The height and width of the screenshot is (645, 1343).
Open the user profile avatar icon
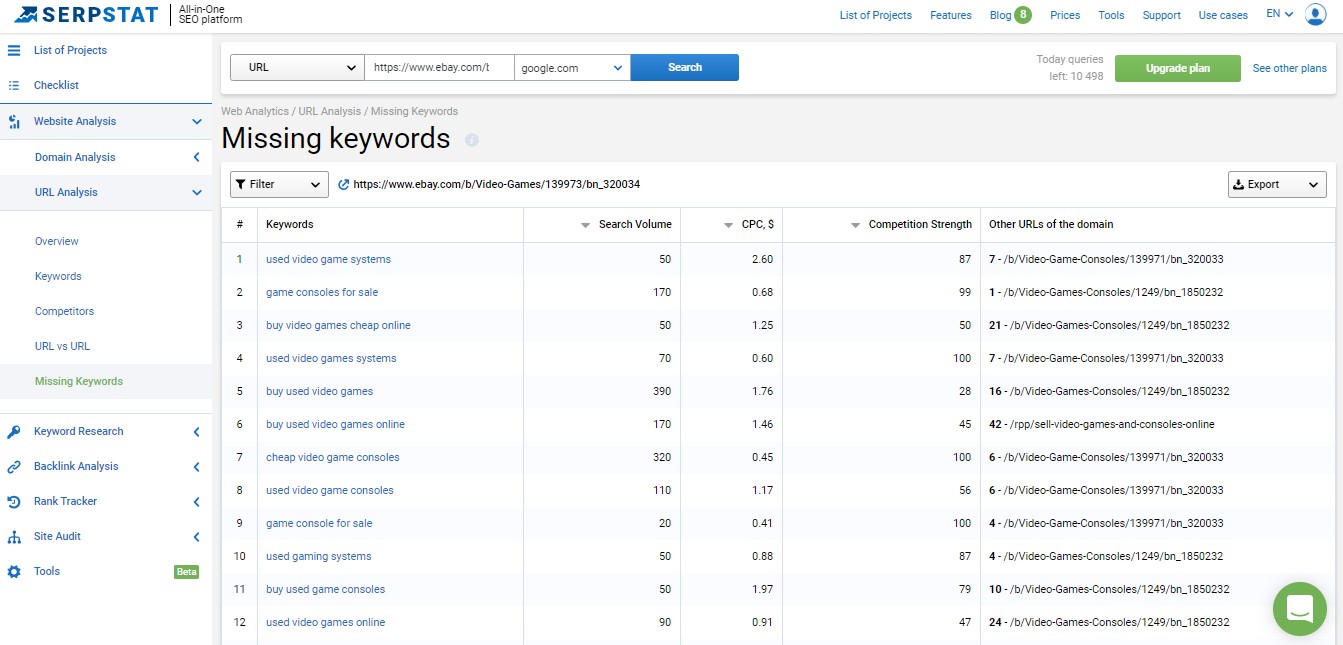pos(1315,14)
